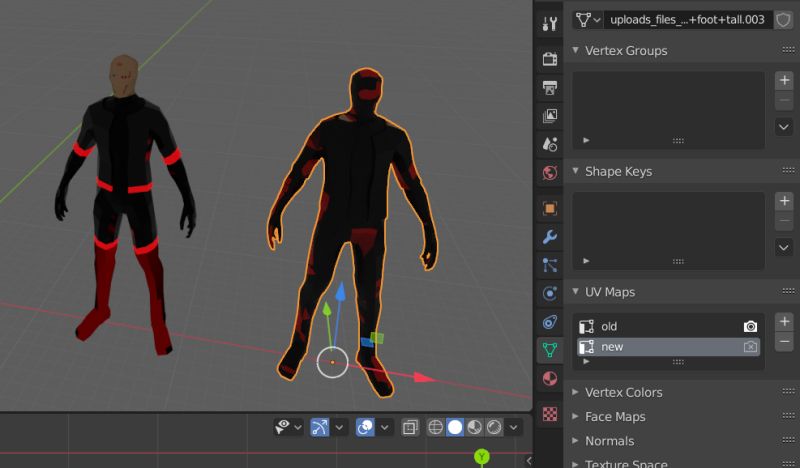Open the Scene properties tab
The image size is (800, 468).
[x=549, y=144]
